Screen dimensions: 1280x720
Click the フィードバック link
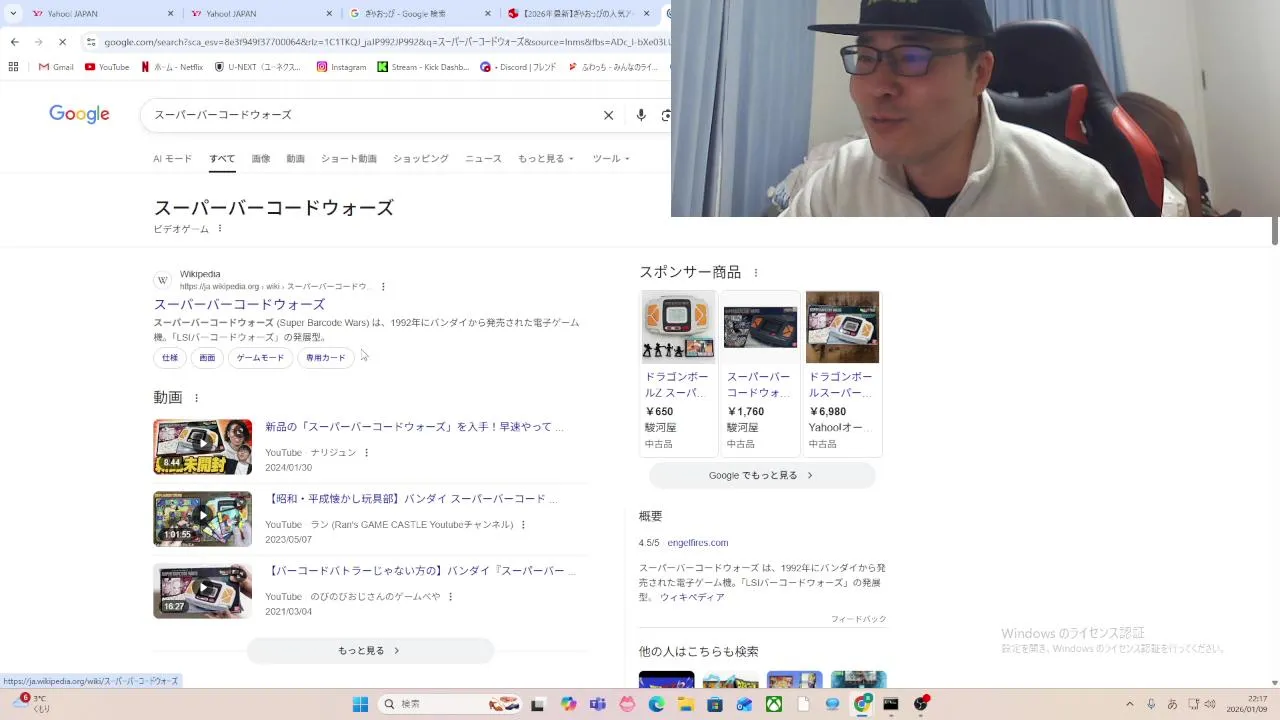click(x=858, y=620)
